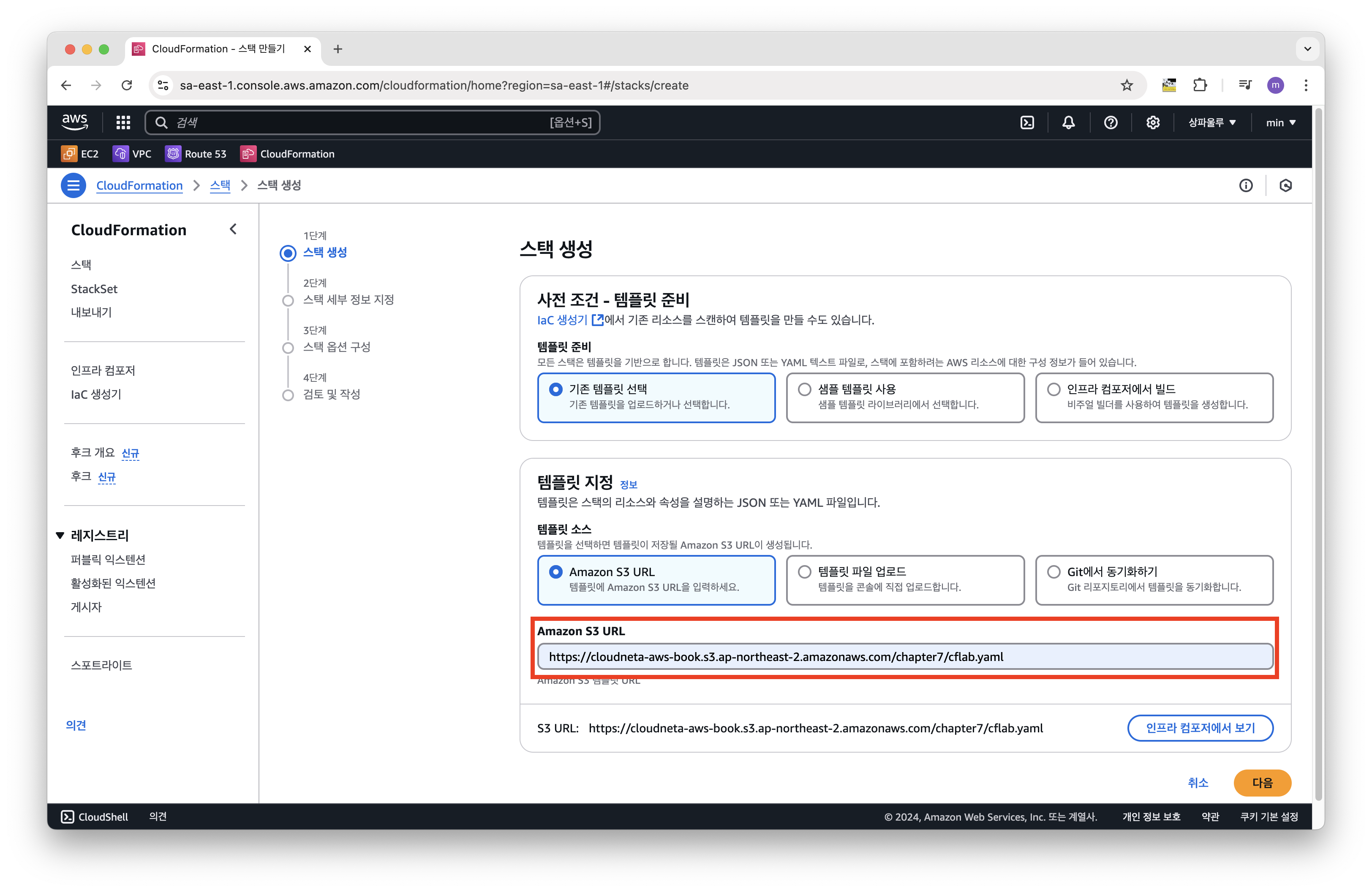Click the Amazon S3 URL input field
Screen dimensions: 1372x892
tap(904, 657)
